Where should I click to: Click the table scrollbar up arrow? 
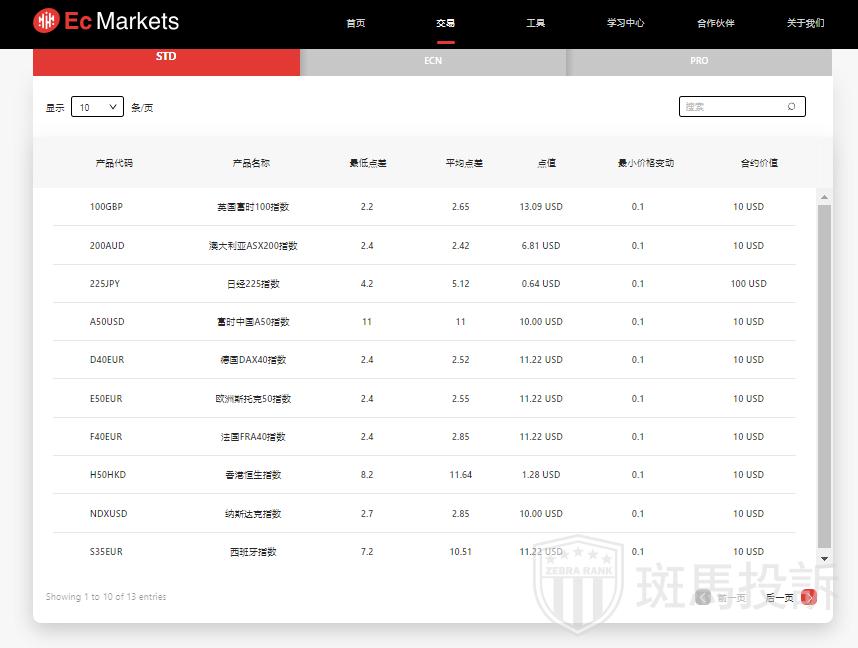[825, 197]
